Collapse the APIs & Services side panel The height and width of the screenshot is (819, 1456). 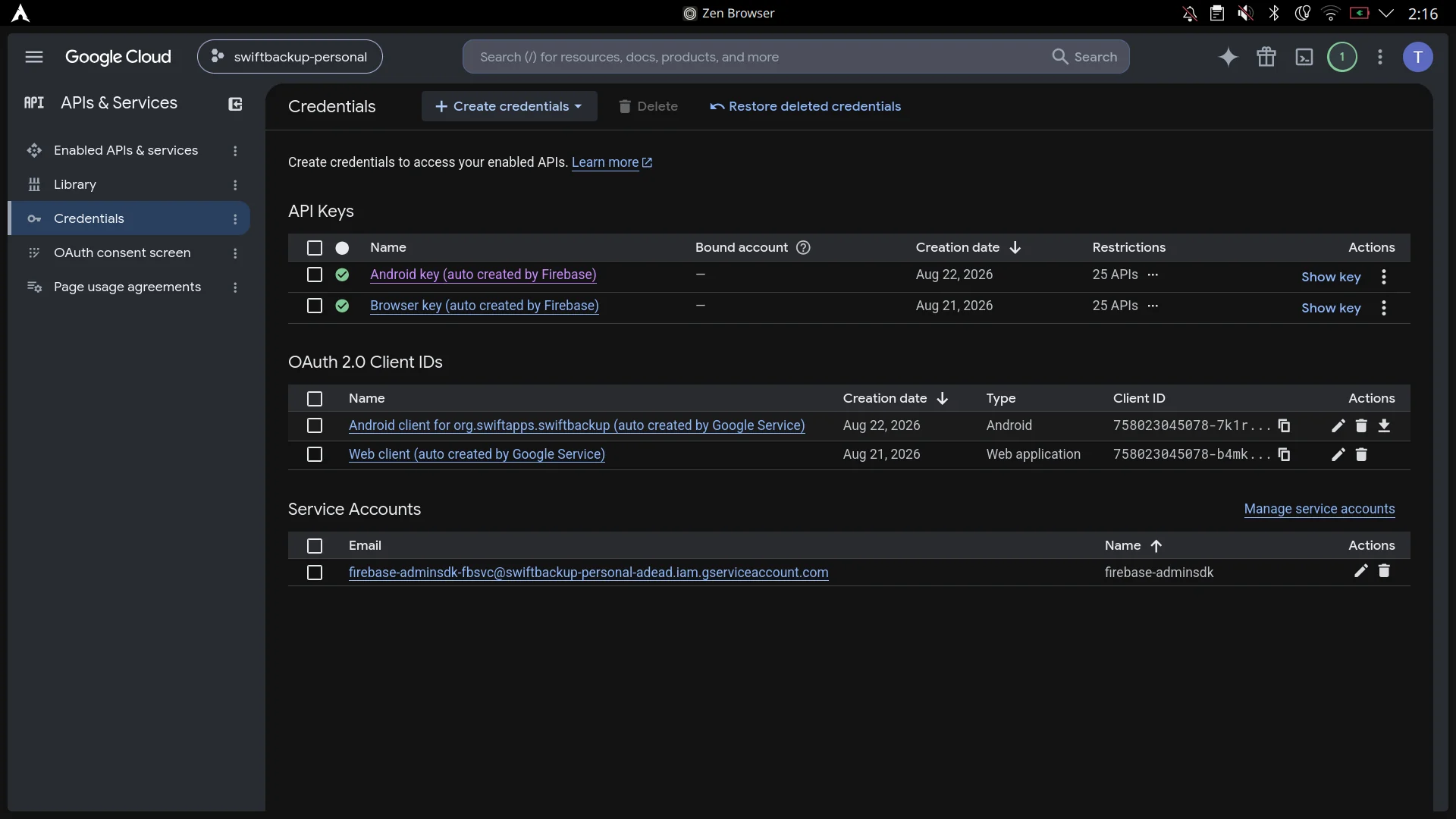(x=235, y=104)
